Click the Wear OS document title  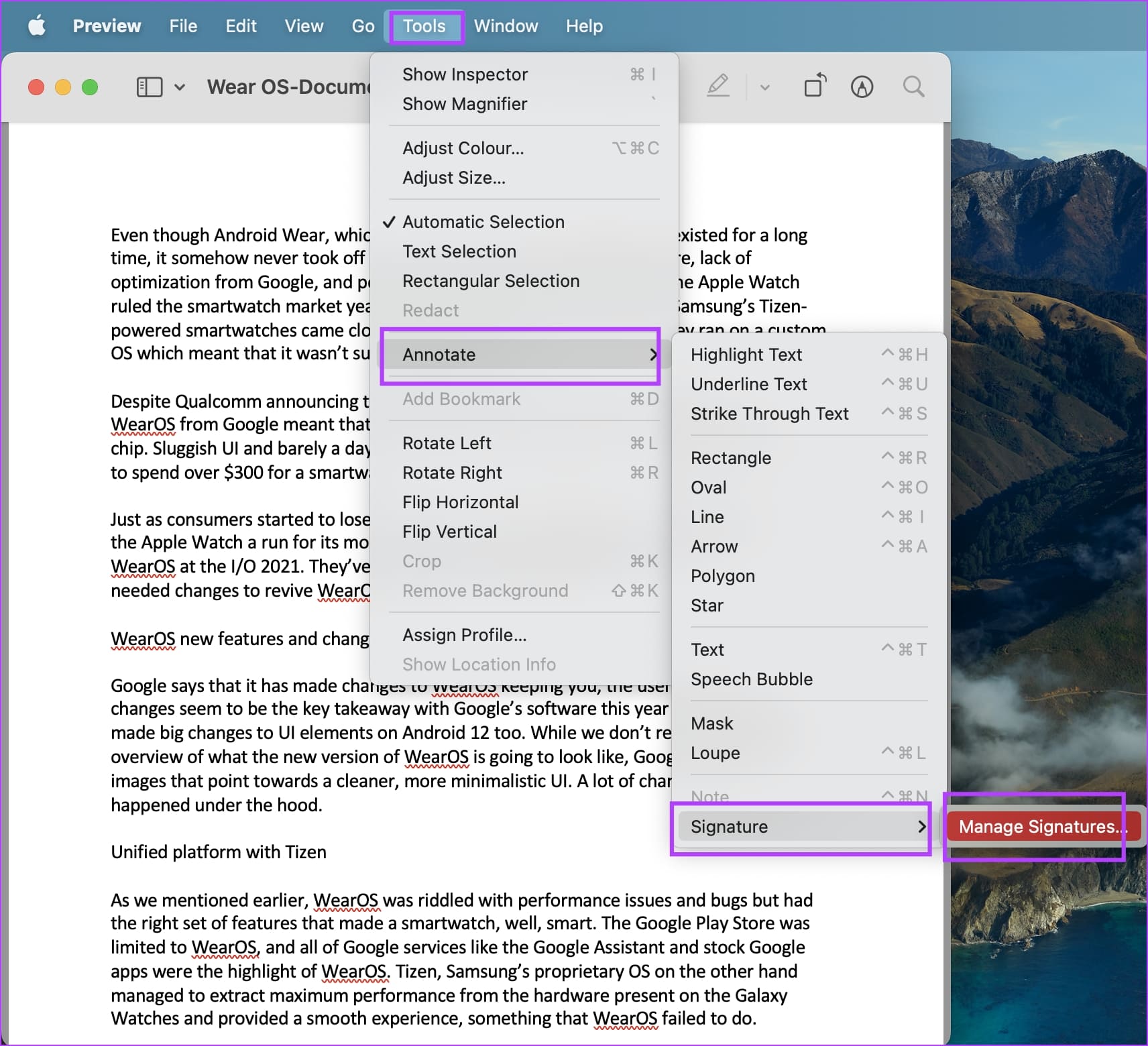point(288,87)
